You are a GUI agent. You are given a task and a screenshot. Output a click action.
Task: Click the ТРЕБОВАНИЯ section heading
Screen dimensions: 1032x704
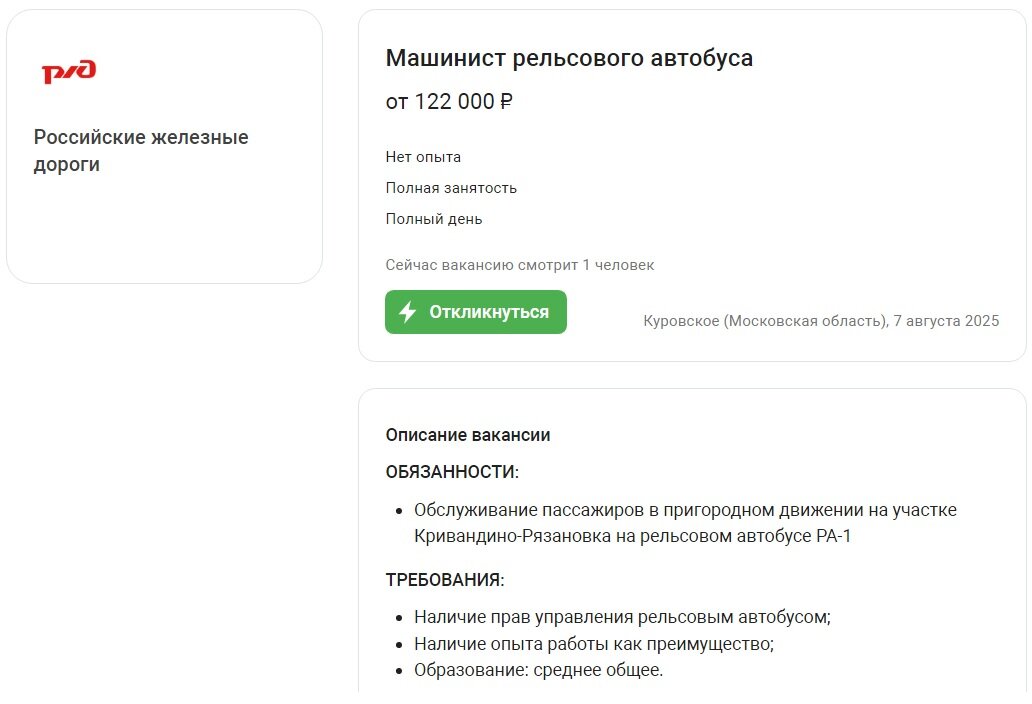[445, 580]
